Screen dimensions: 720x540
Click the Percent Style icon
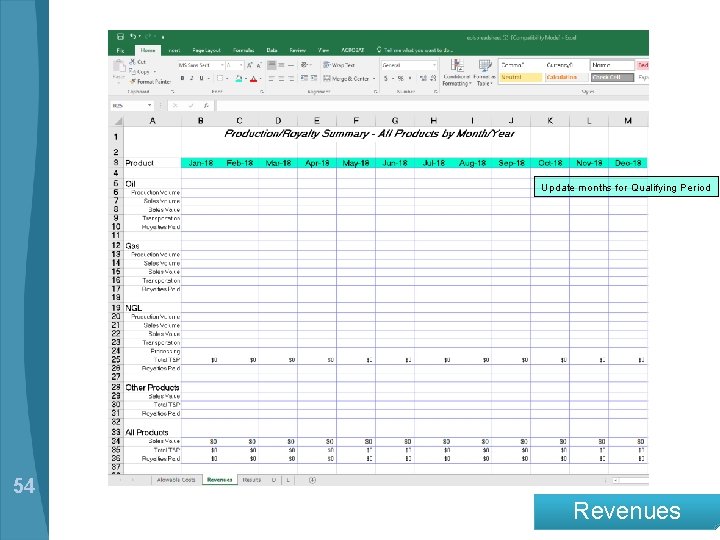pos(400,79)
